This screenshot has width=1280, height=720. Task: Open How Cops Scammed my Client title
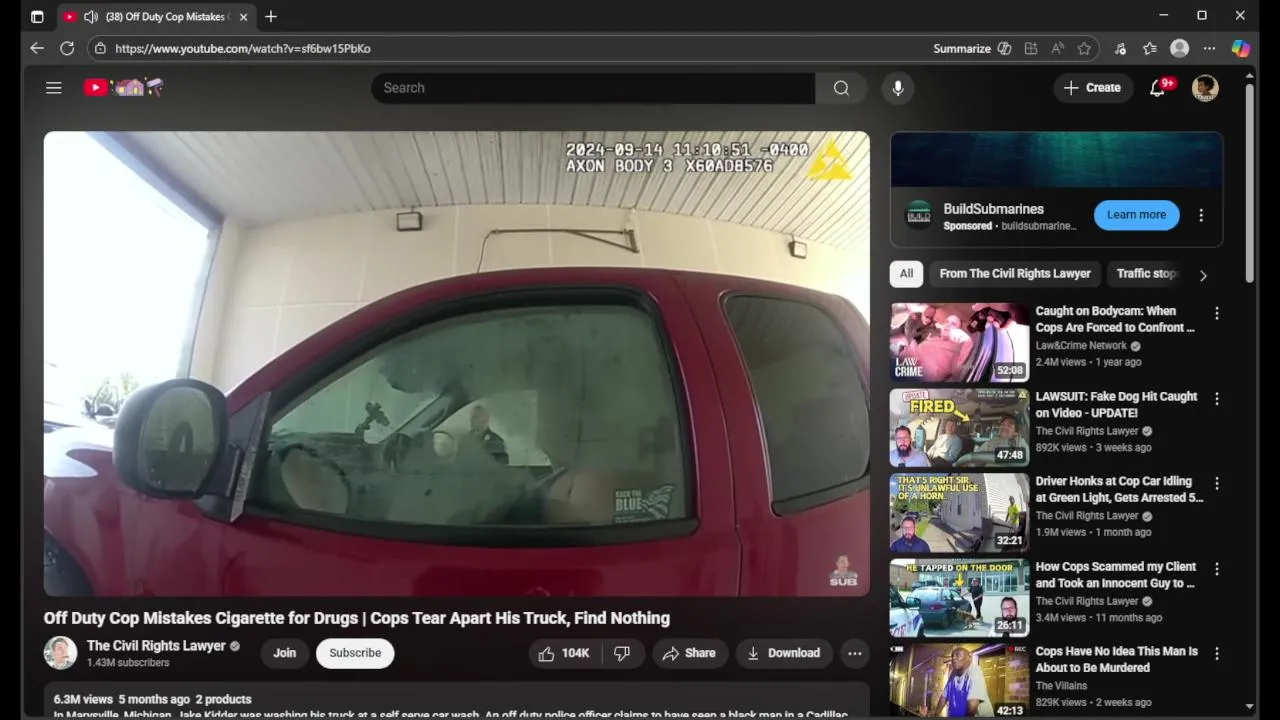1116,575
